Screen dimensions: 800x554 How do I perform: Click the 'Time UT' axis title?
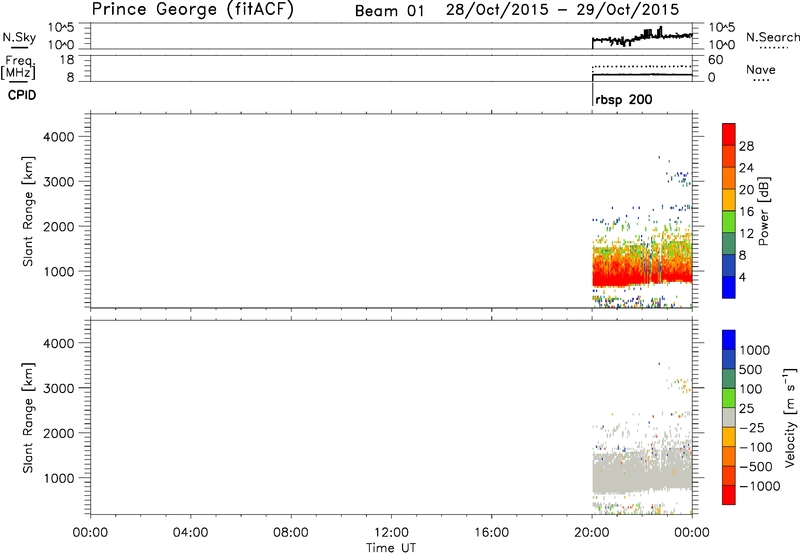point(391,548)
